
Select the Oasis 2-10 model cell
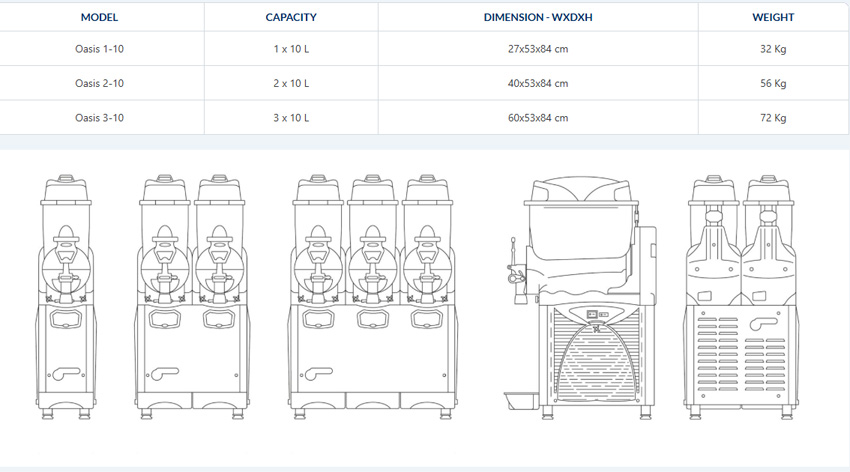[x=99, y=83]
